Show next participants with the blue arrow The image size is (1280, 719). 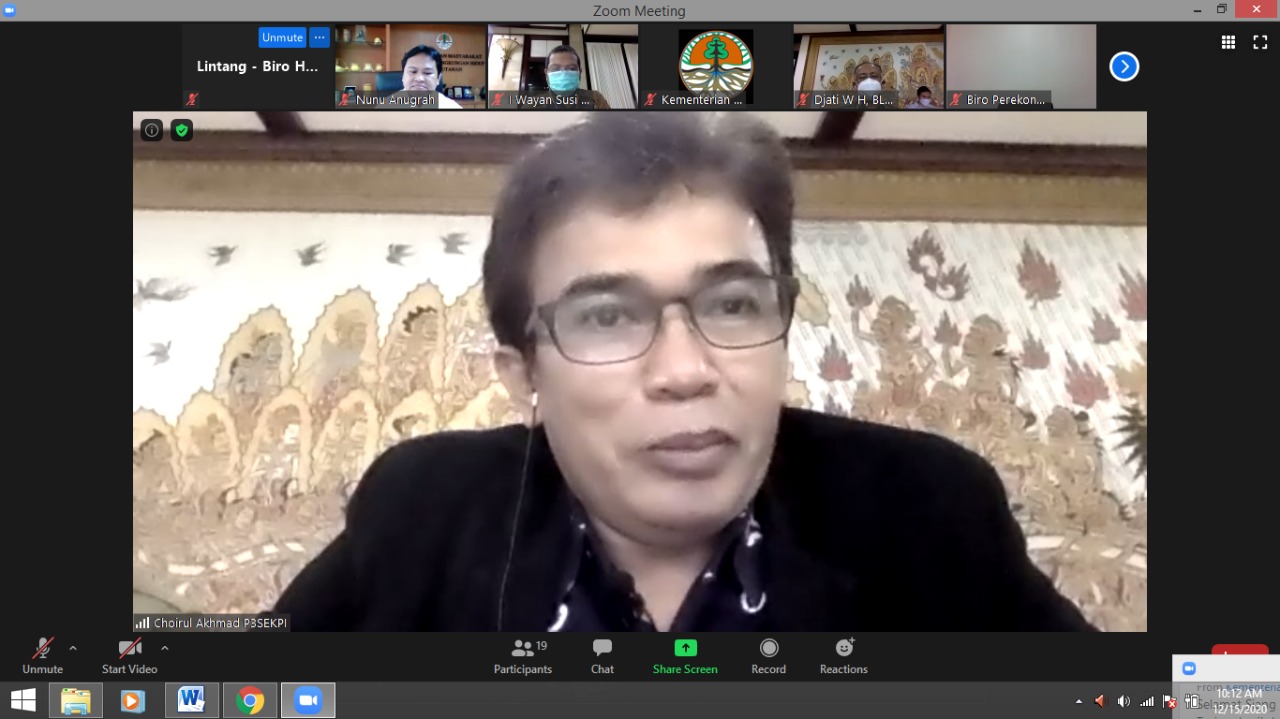pos(1124,67)
